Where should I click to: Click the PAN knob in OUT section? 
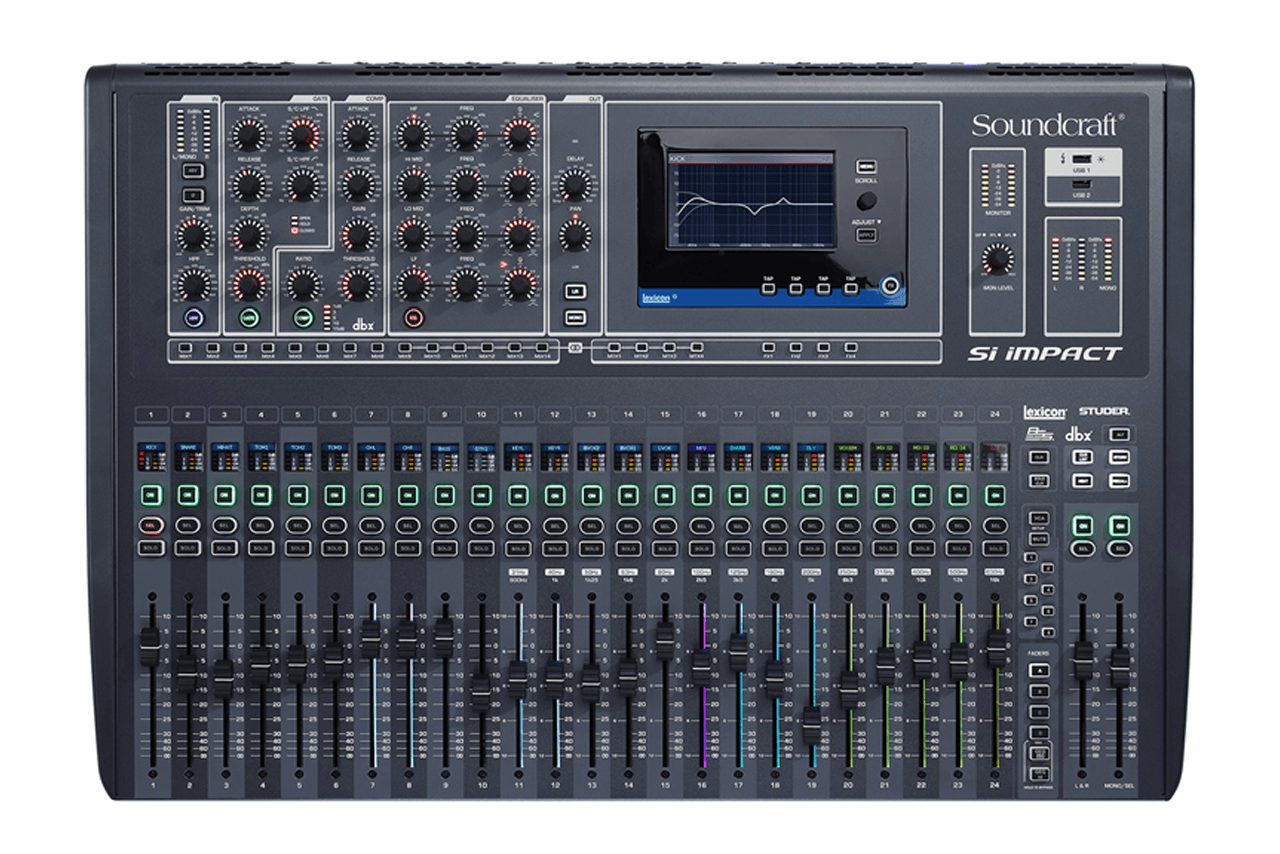tap(574, 236)
